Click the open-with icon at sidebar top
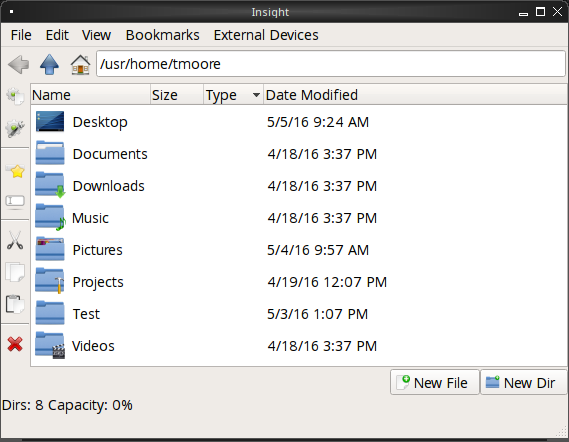 (x=15, y=97)
